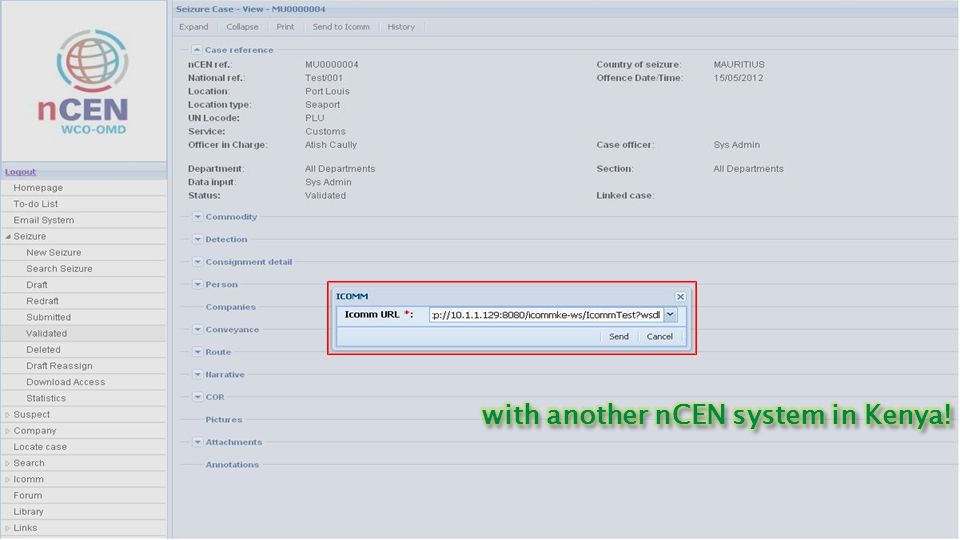This screenshot has height=540, width=960.
Task: Click the Location value Port Louis
Action: pyautogui.click(x=328, y=91)
